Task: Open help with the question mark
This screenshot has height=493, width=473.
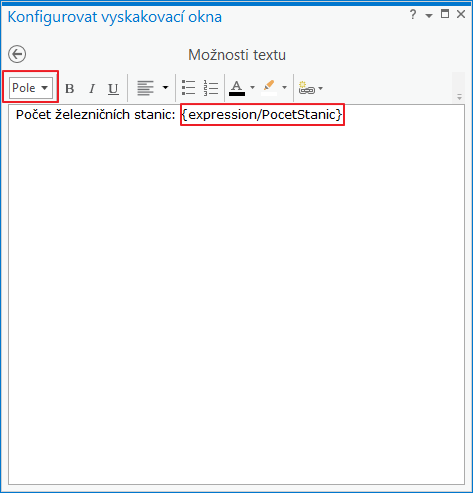Action: click(413, 15)
